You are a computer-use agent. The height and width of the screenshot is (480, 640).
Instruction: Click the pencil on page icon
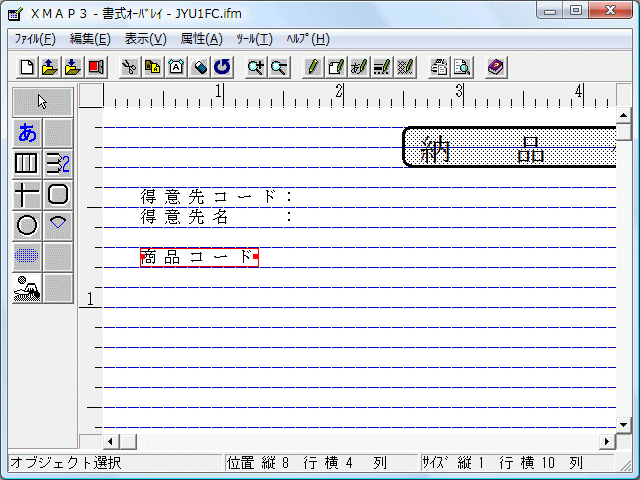[336, 67]
